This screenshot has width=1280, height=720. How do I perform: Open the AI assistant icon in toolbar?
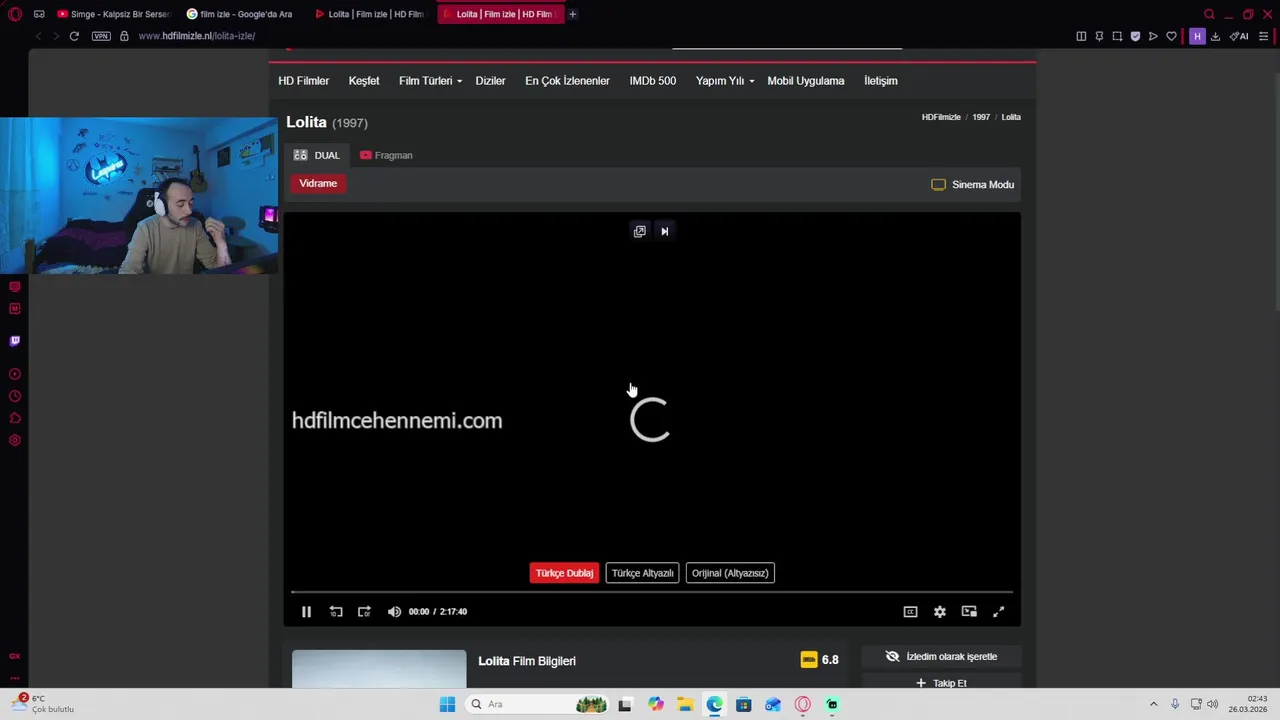[1239, 36]
